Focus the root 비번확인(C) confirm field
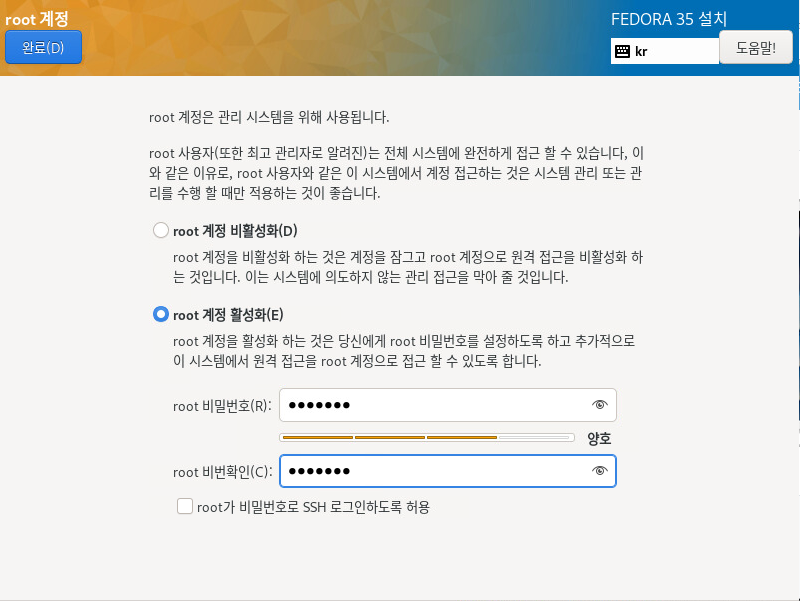The height and width of the screenshot is (601, 800). click(x=447, y=471)
